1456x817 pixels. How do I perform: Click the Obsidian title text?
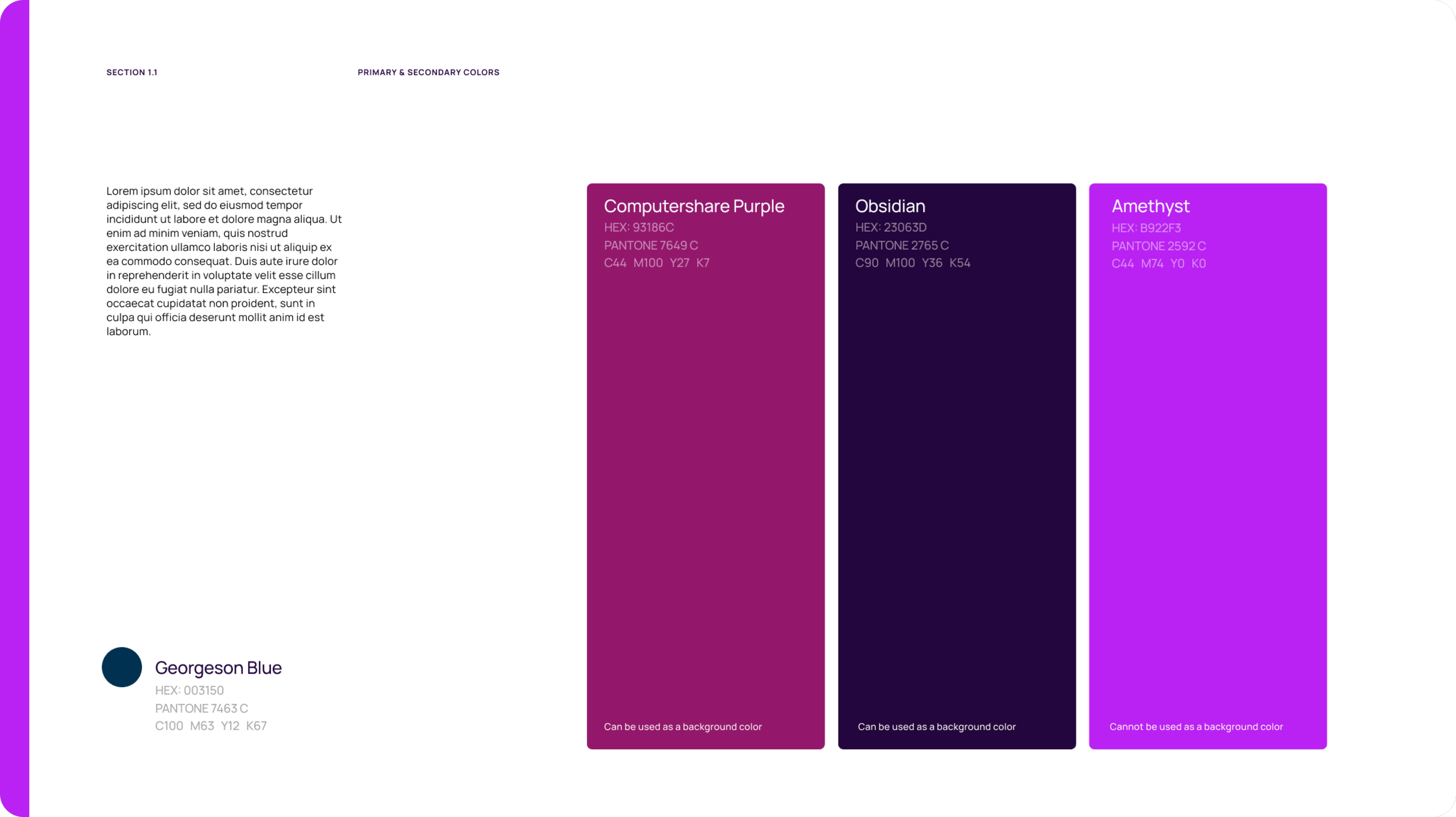pyautogui.click(x=890, y=206)
